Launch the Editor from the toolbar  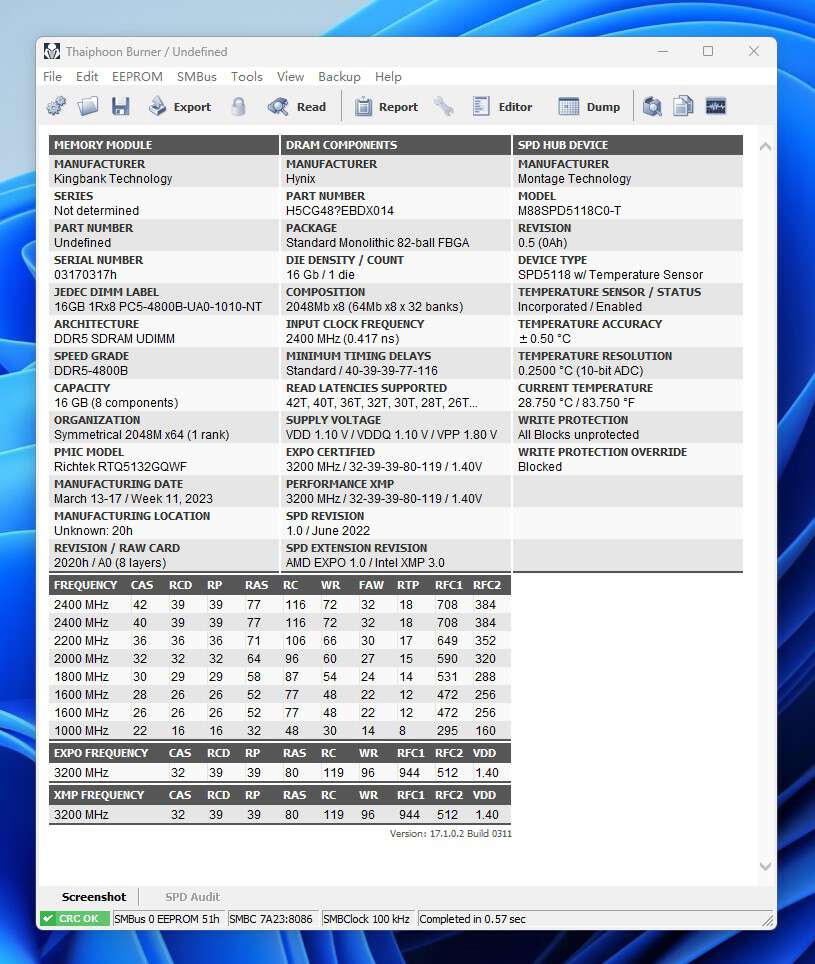pos(502,107)
